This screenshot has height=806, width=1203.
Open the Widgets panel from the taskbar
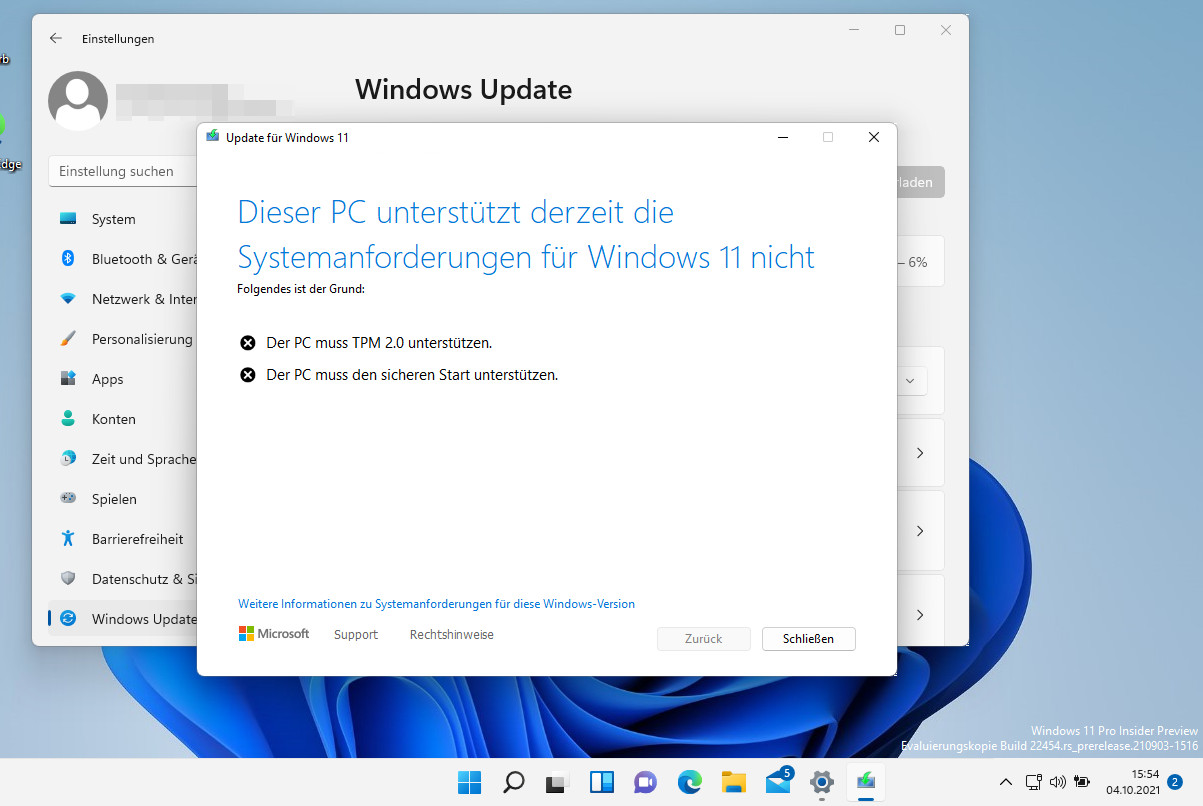click(601, 782)
